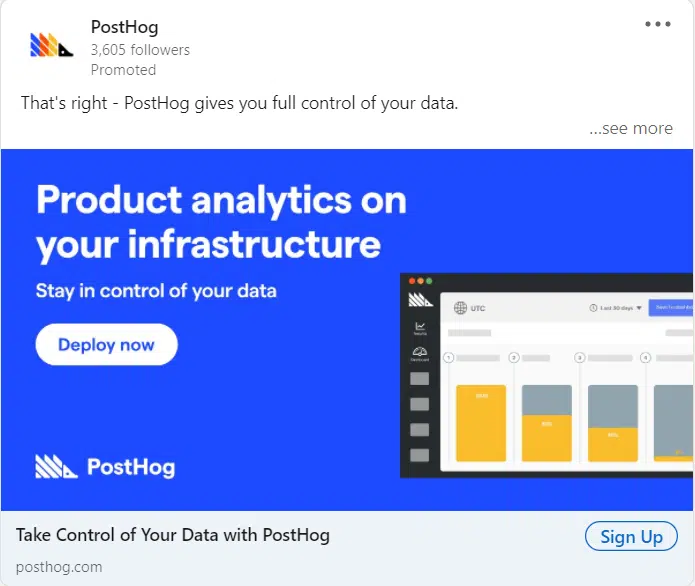Open the posthog.com link
The image size is (695, 586).
coord(59,567)
